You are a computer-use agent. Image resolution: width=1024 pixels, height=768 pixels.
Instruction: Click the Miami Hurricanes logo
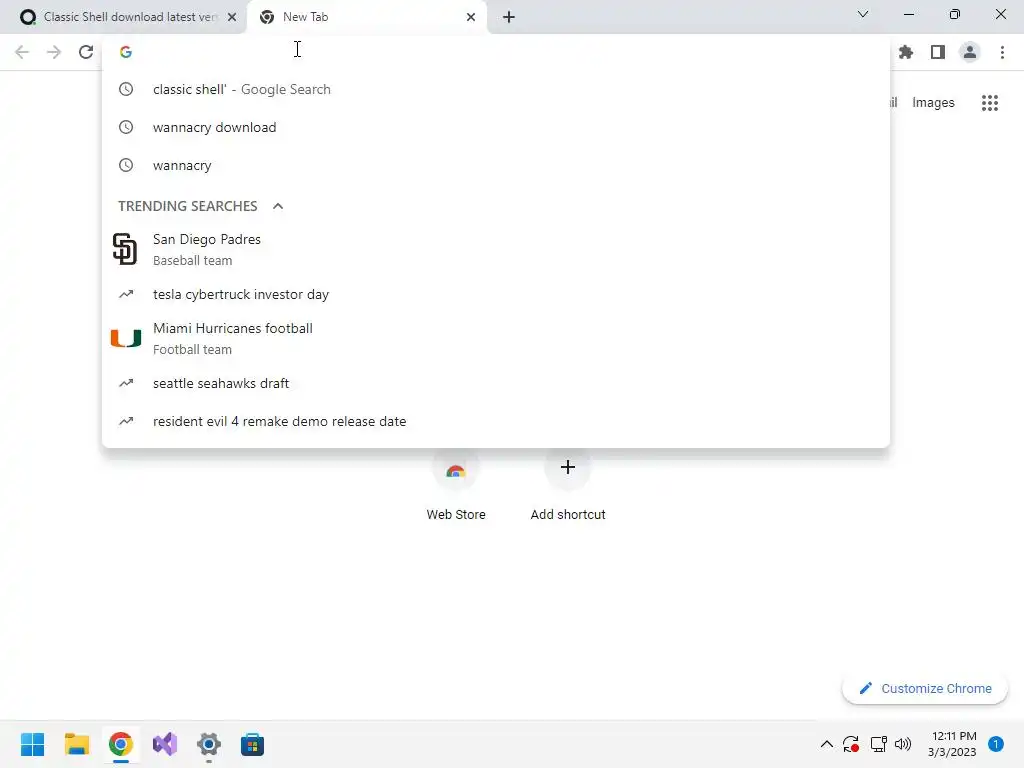pyautogui.click(x=125, y=338)
